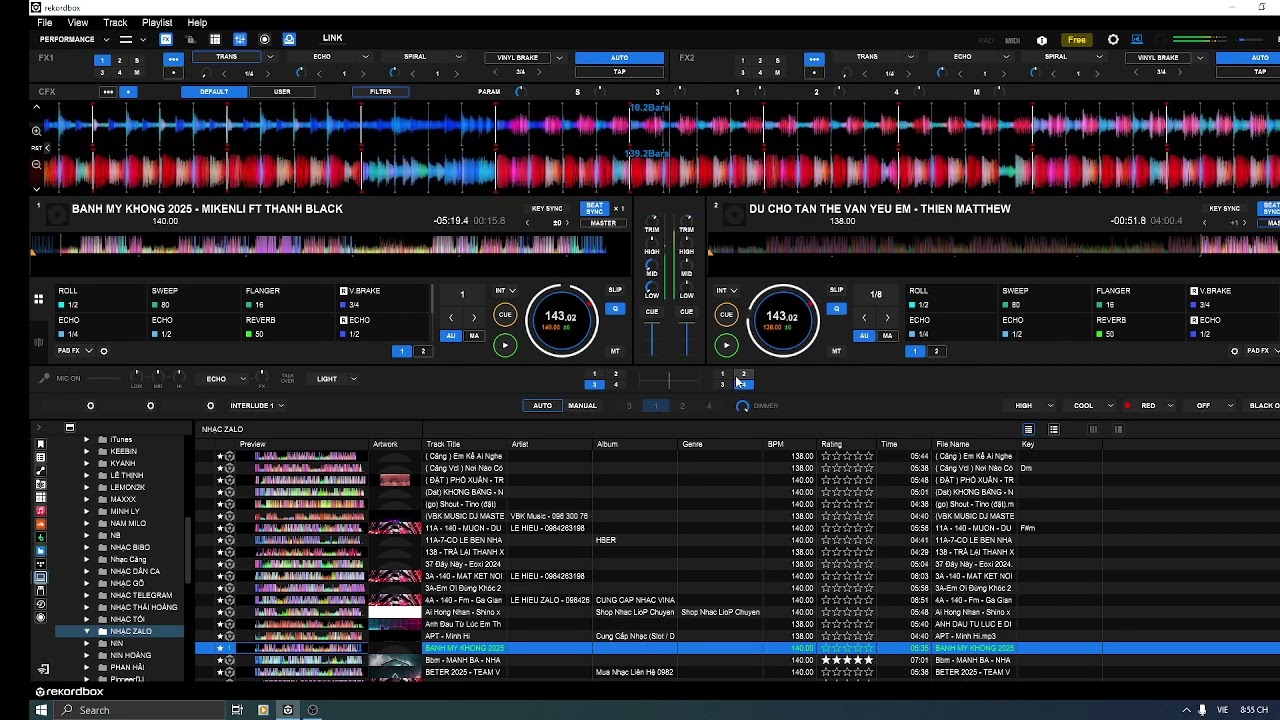Switch the track list to list view icon
This screenshot has width=1280, height=720.
pos(1028,430)
